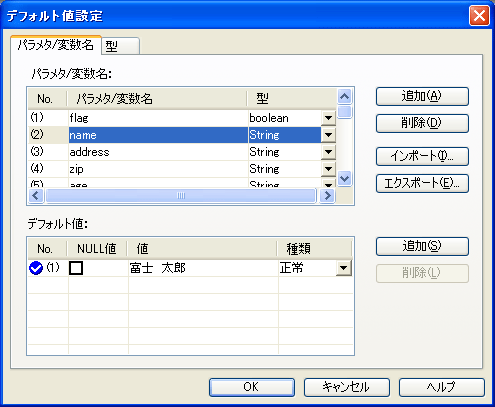Select the zip parameter cell

click(158, 169)
